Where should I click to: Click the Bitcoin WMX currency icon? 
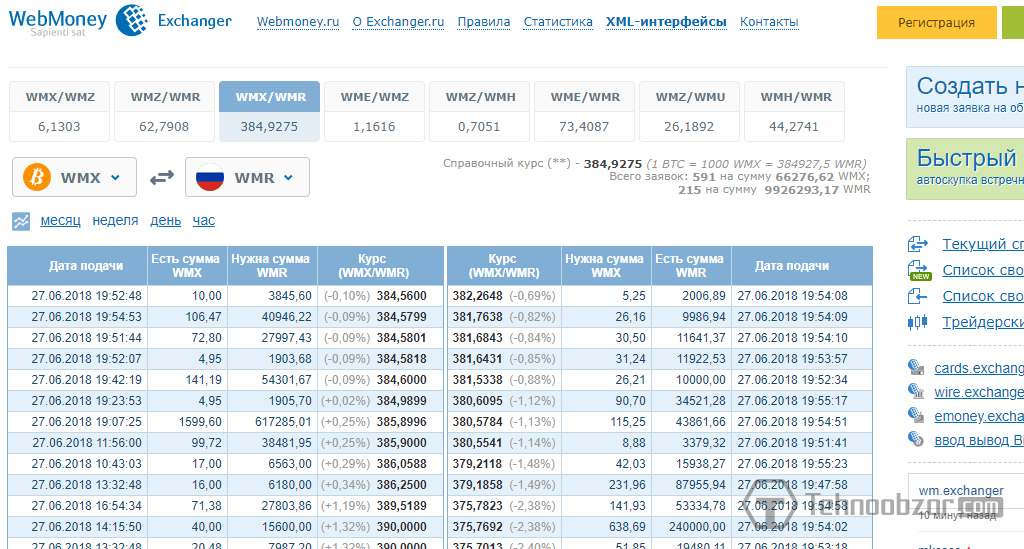tap(37, 177)
